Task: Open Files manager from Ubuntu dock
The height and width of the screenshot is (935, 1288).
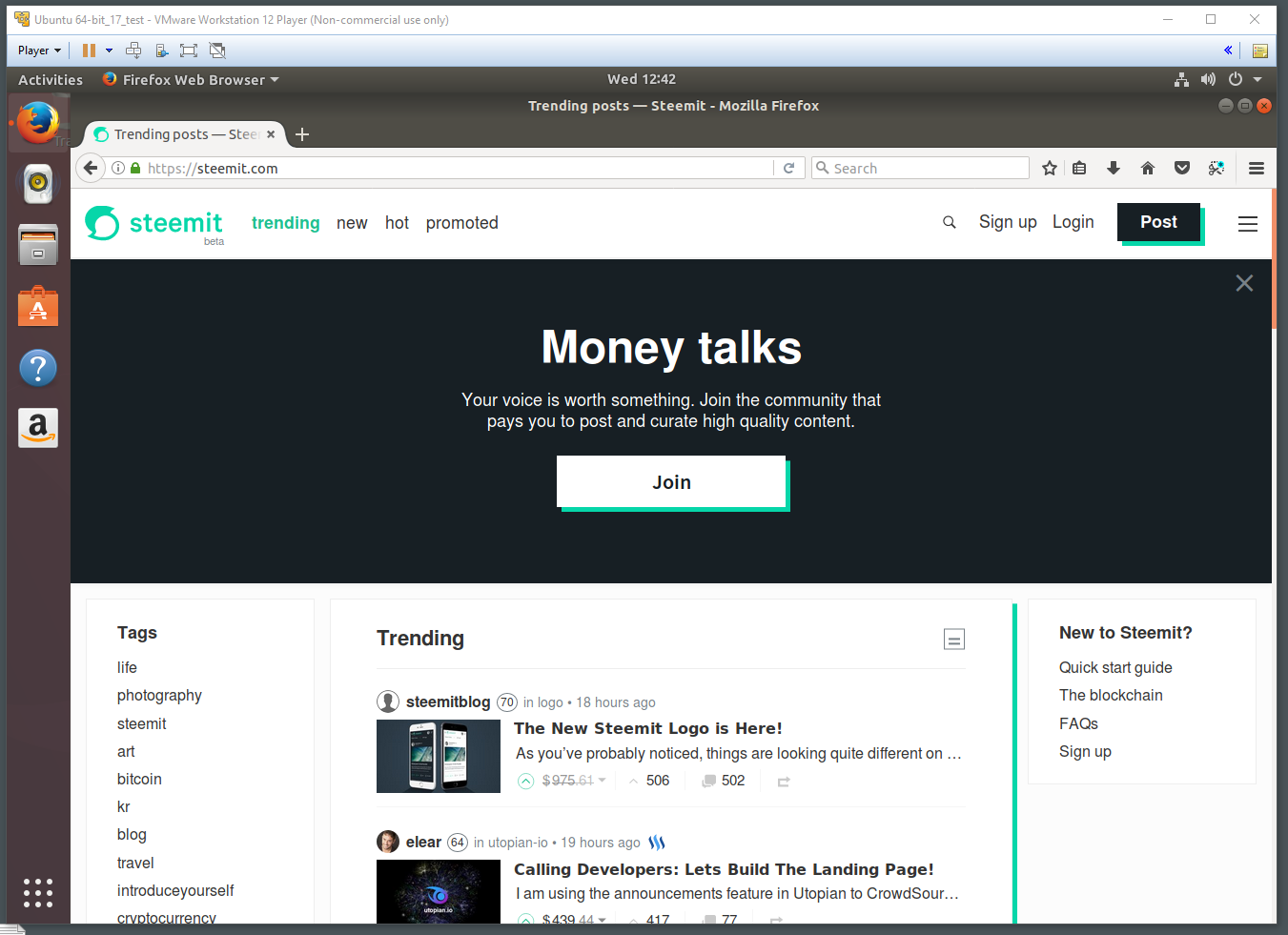Action: point(38,245)
